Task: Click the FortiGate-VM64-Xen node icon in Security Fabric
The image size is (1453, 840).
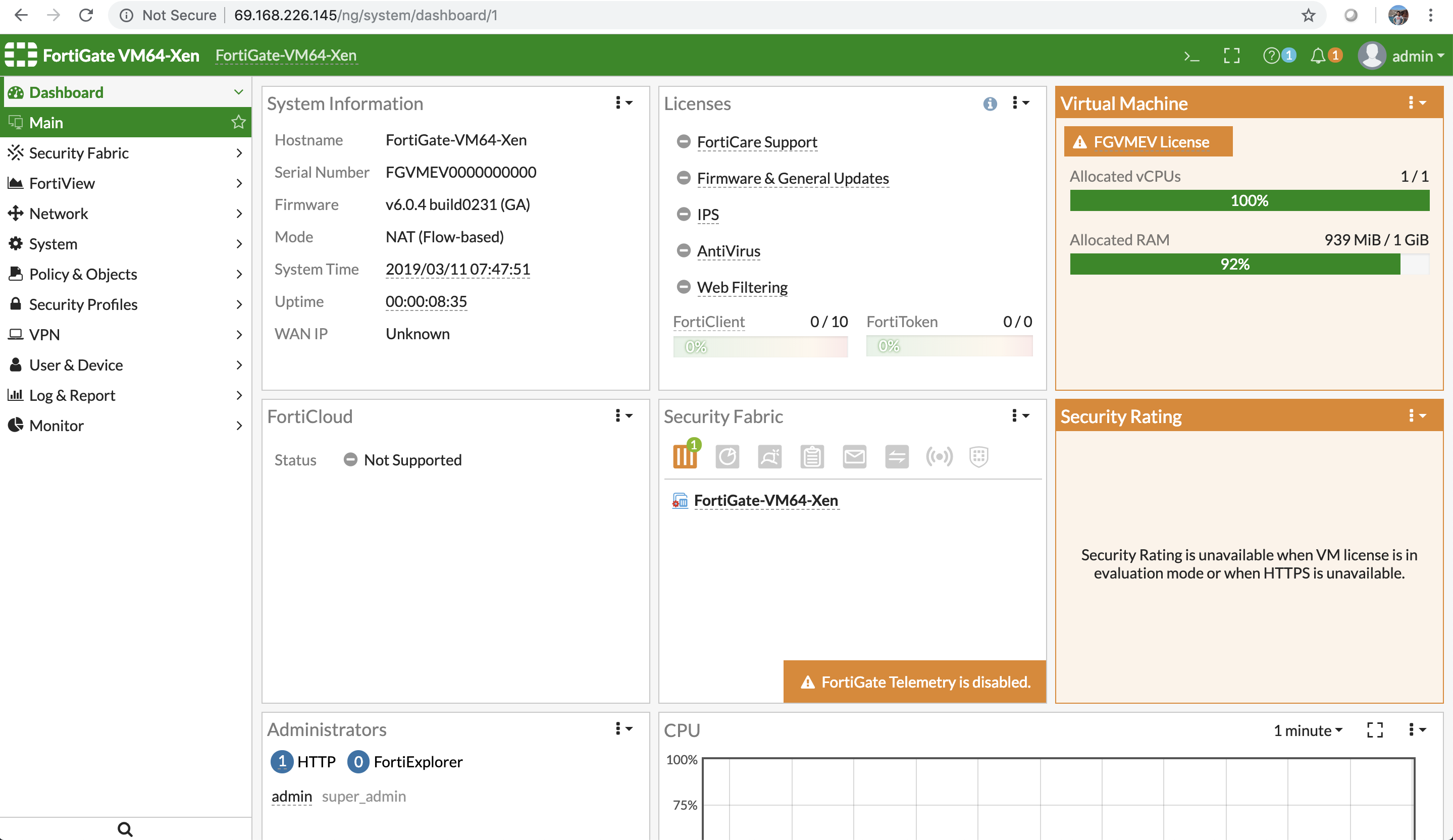Action: 680,499
